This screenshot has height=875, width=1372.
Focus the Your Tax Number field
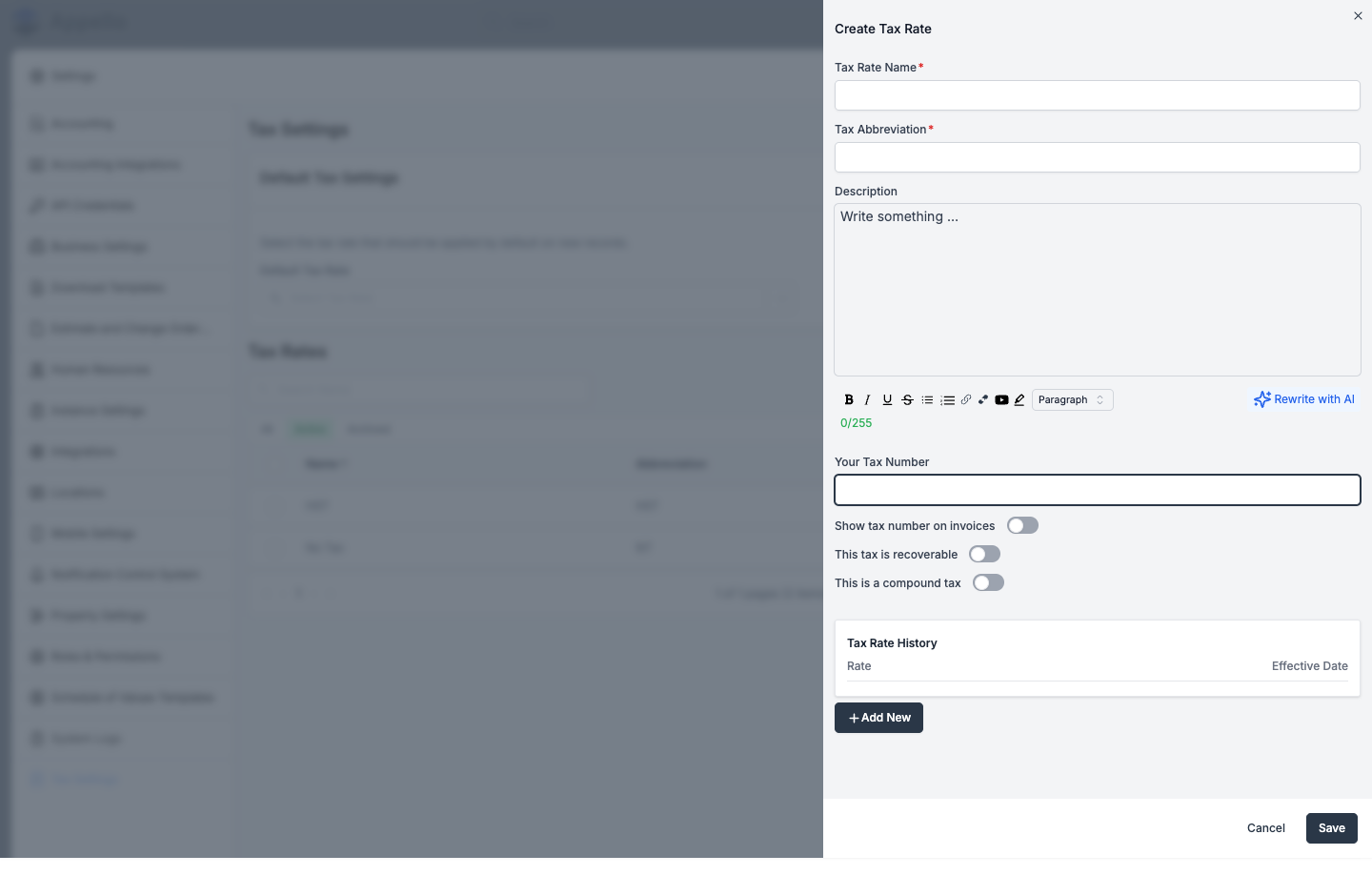tap(1097, 490)
